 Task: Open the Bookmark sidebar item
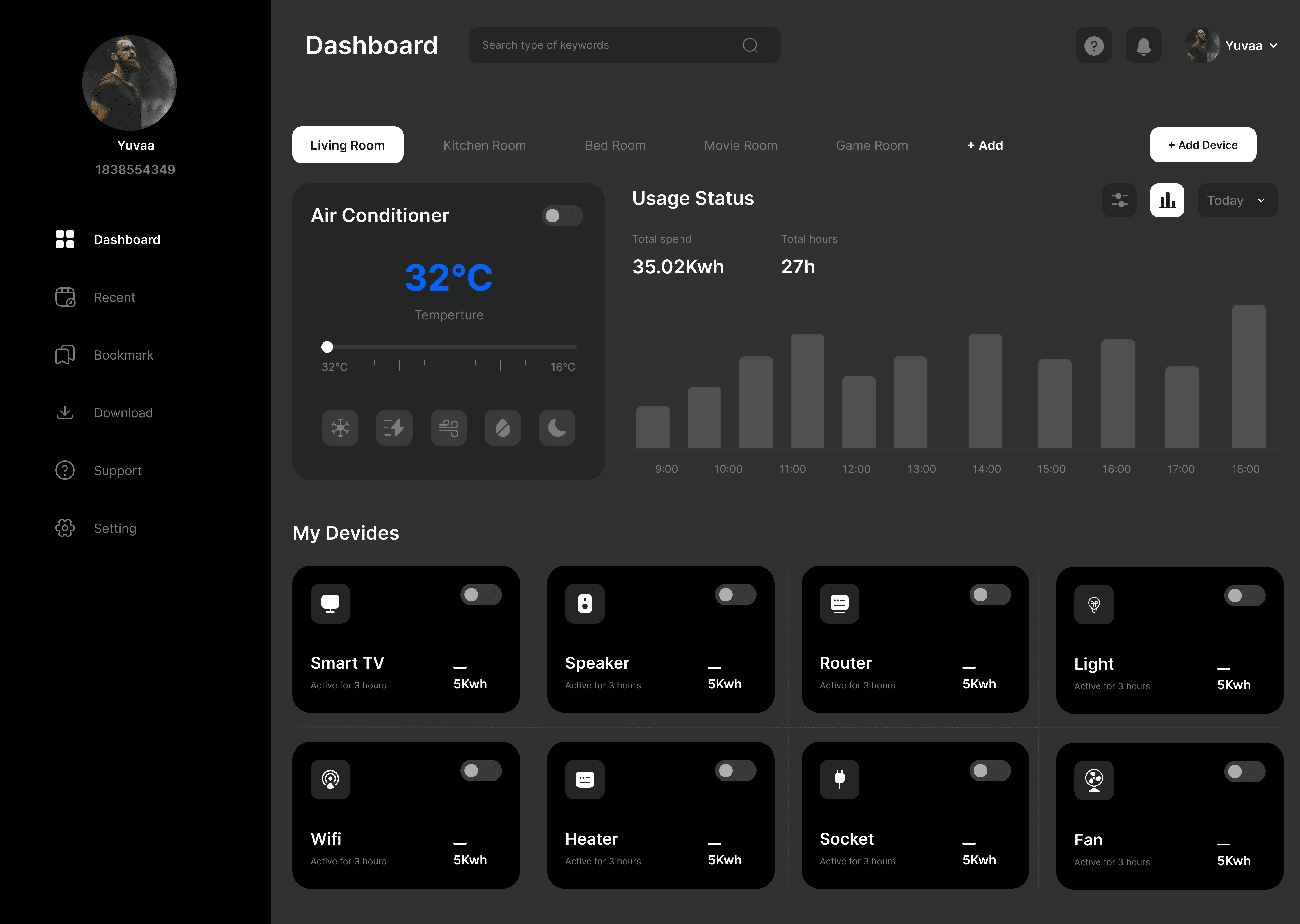tap(123, 355)
